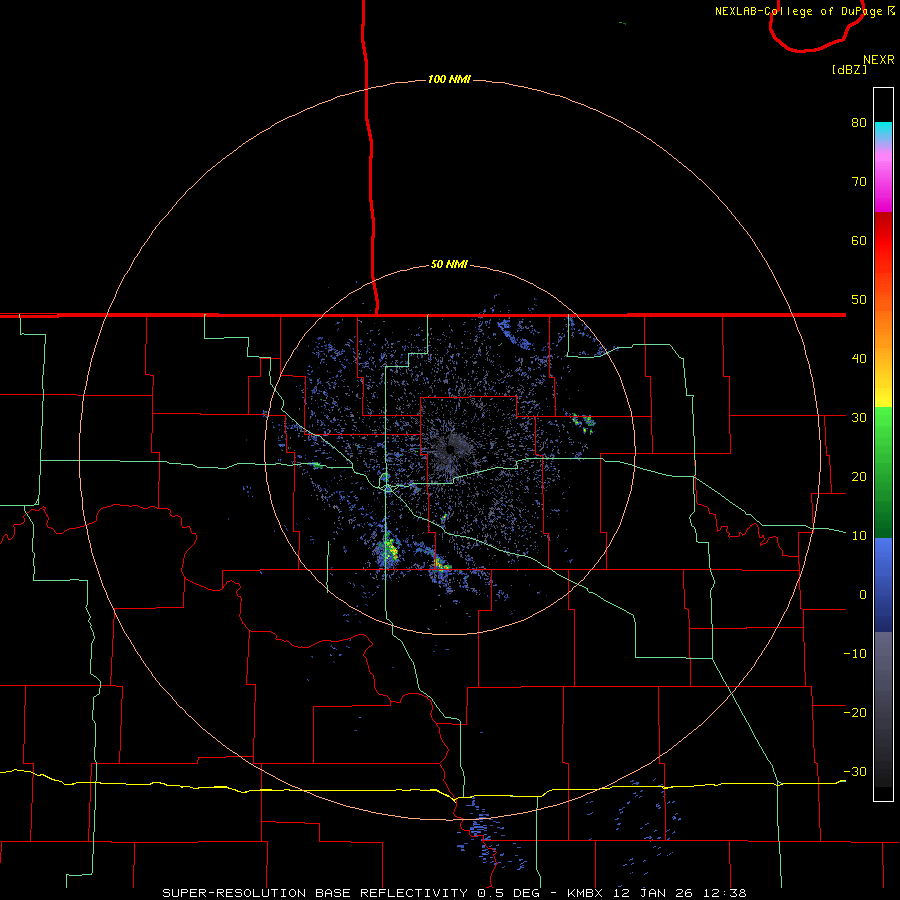Click the 0.5 DEG elevation text
The width and height of the screenshot is (900, 900).
[x=510, y=893]
